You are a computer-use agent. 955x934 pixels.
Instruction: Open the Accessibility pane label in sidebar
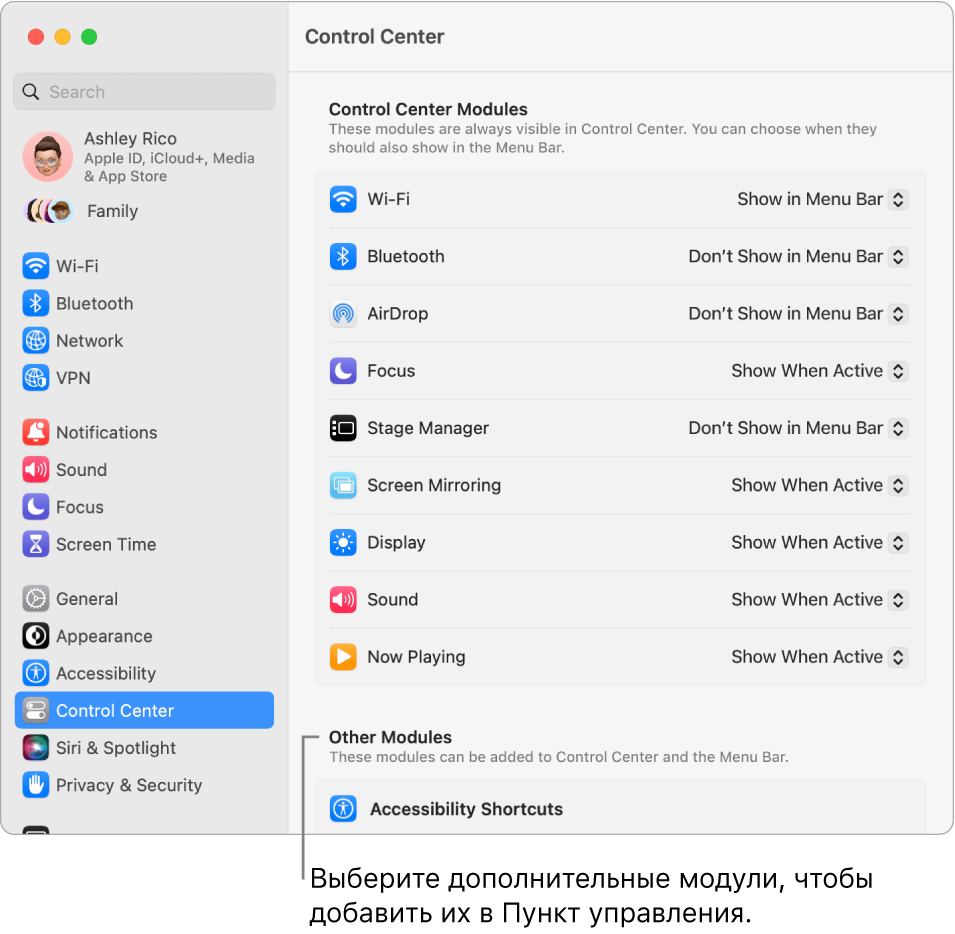click(106, 673)
